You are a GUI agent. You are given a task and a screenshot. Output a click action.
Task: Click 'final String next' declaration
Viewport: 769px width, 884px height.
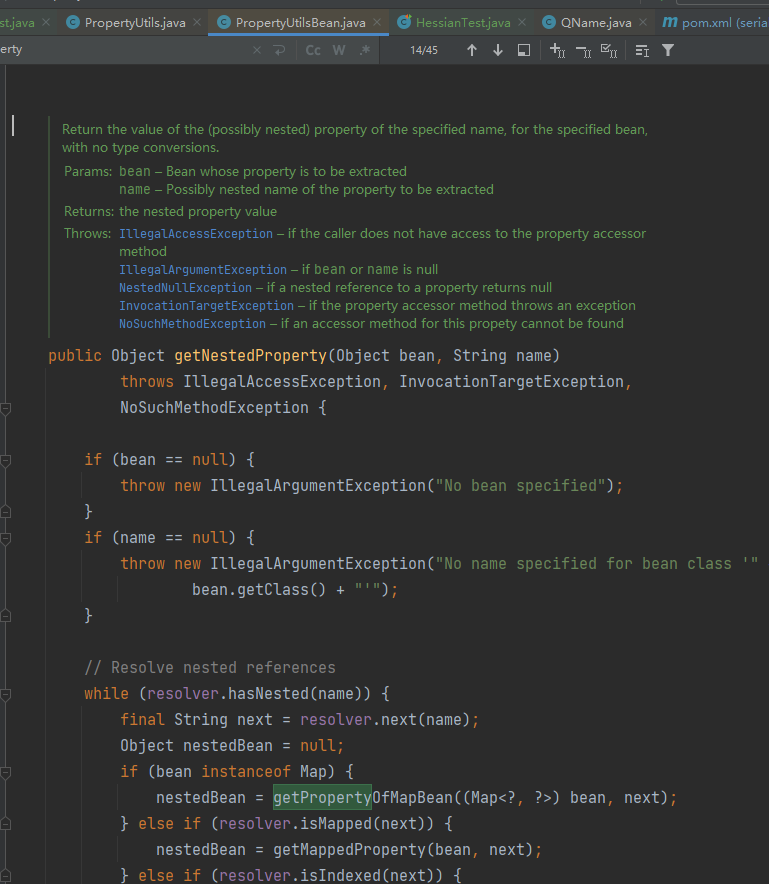pos(196,719)
